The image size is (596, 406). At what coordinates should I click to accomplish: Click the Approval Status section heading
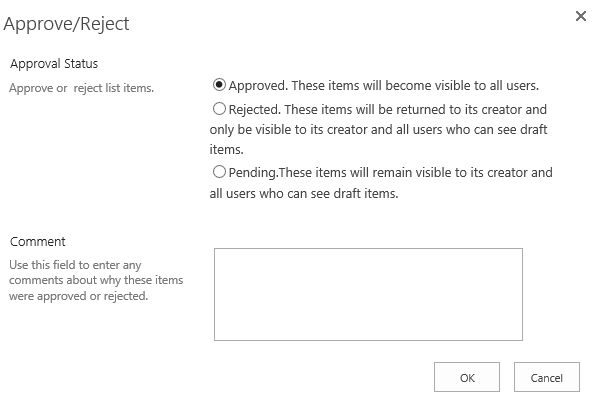click(x=54, y=63)
